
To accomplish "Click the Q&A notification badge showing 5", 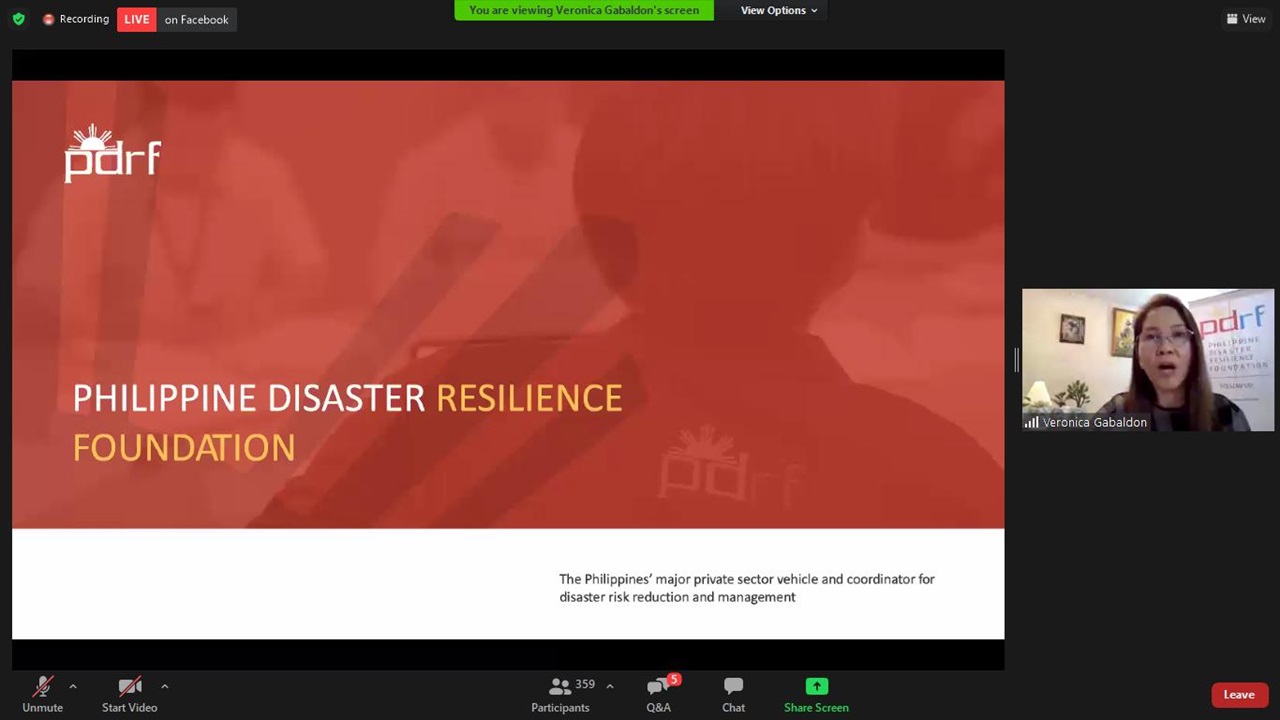I will (x=675, y=680).
